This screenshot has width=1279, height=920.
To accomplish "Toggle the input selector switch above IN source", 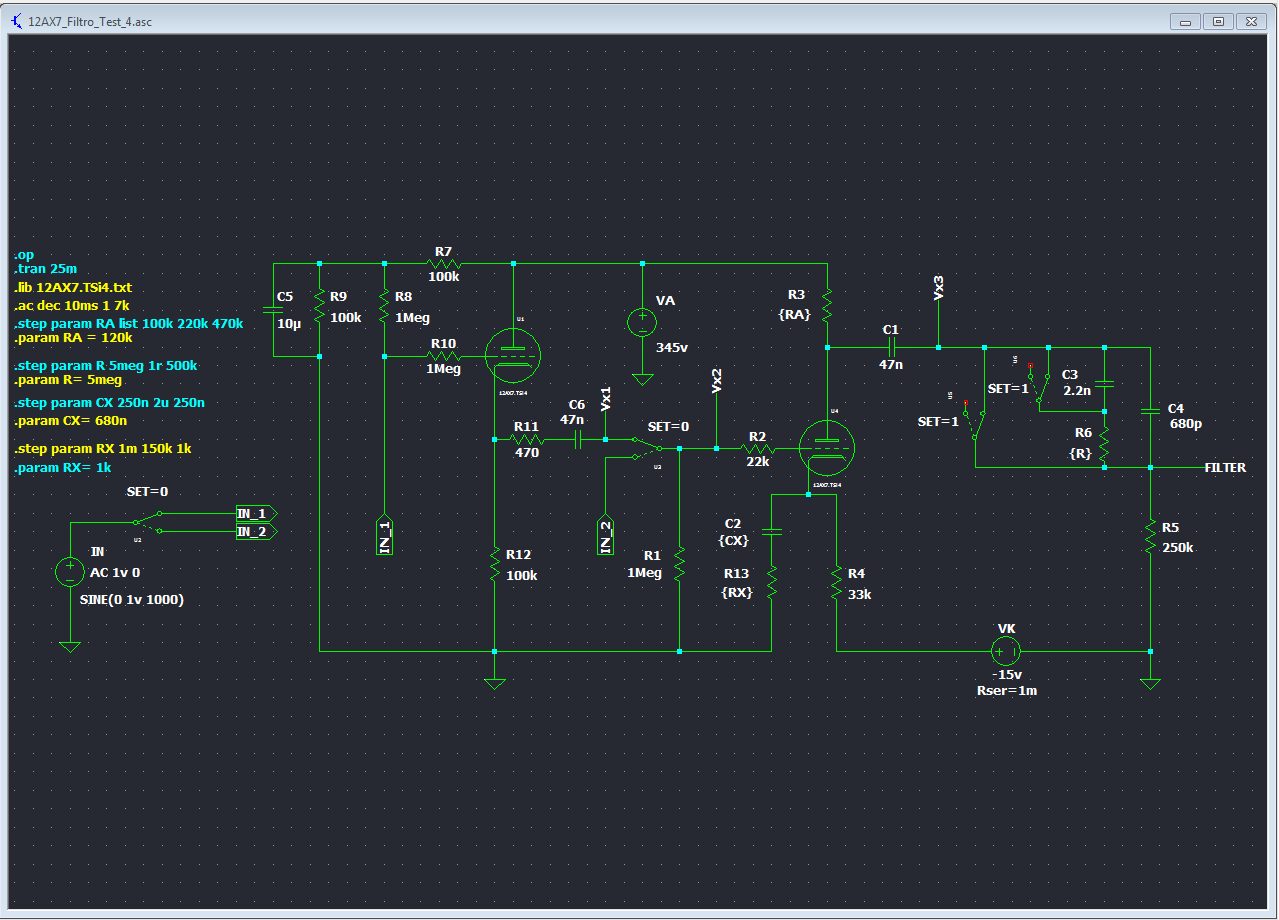I will pos(146,523).
